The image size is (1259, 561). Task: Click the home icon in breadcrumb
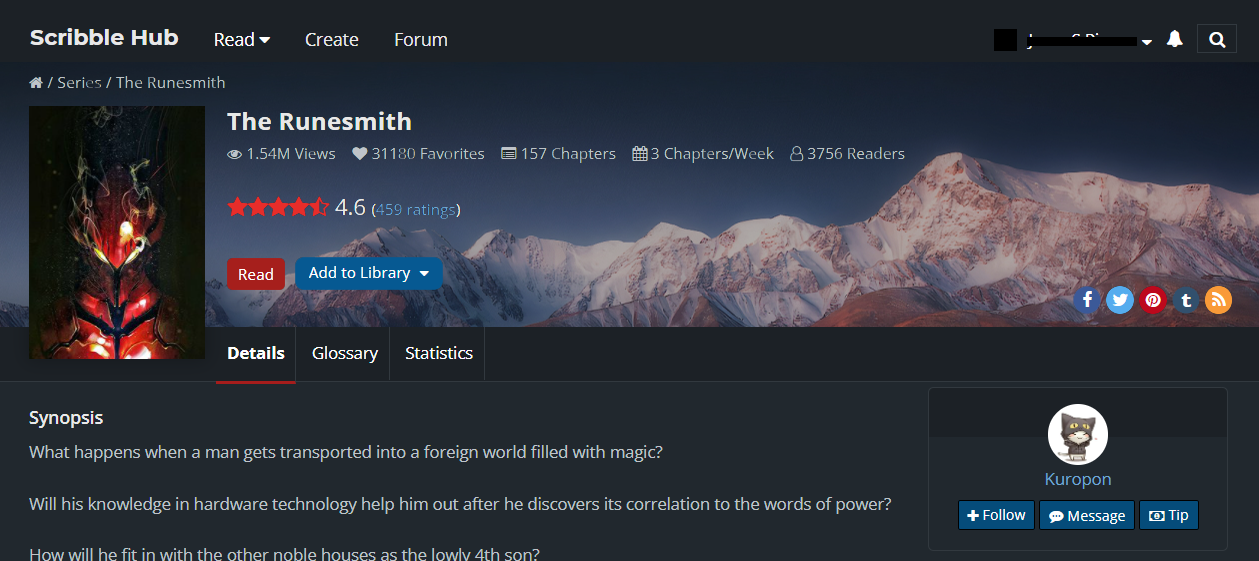[x=36, y=83]
